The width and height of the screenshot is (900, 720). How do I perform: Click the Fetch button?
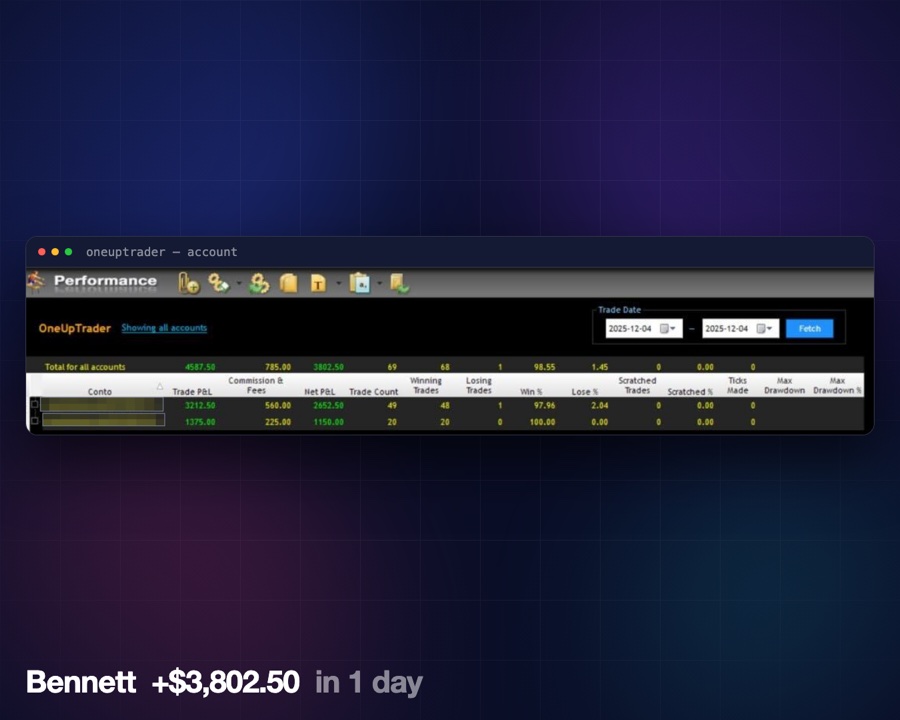(x=809, y=328)
